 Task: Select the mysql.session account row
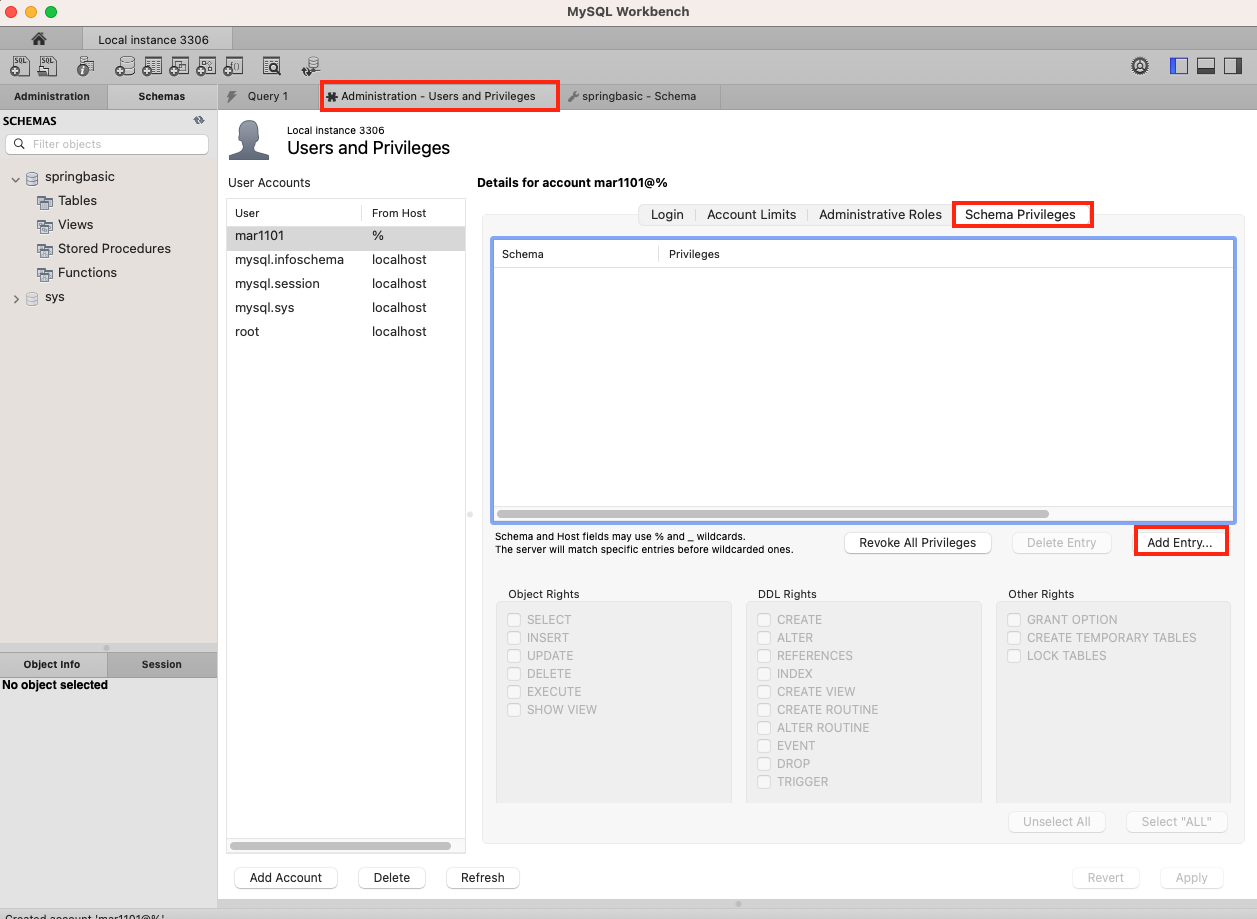[346, 284]
